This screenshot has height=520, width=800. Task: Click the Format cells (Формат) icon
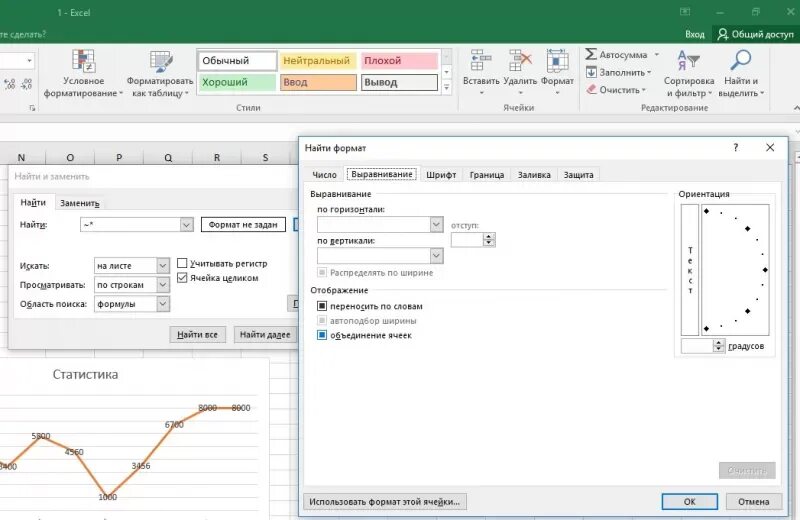pyautogui.click(x=557, y=60)
